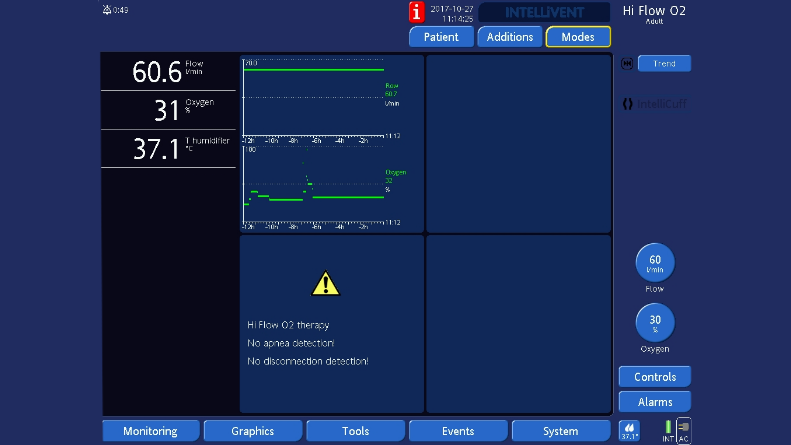The height and width of the screenshot is (445, 791).
Task: Open the Additions tab
Action: [x=510, y=37]
